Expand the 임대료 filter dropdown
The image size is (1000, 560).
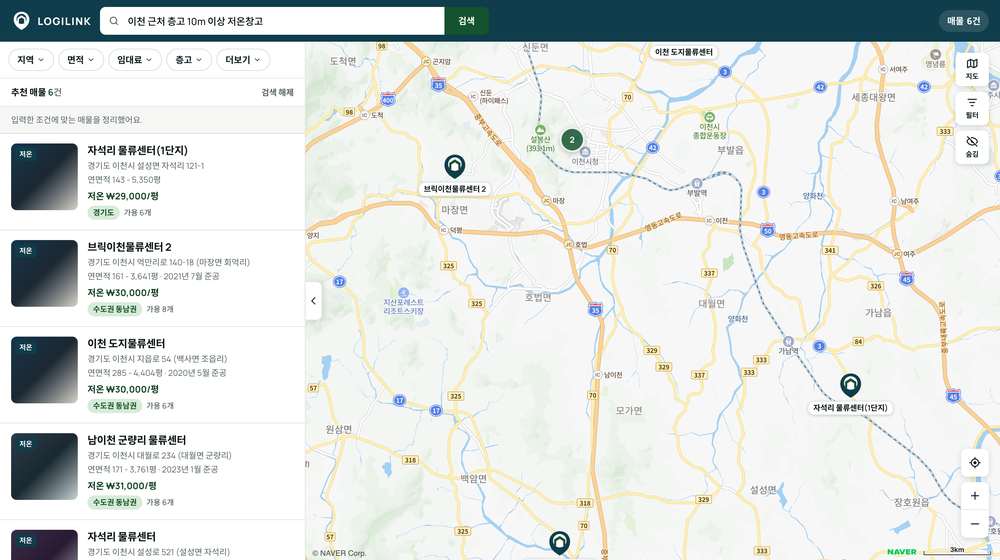135,59
